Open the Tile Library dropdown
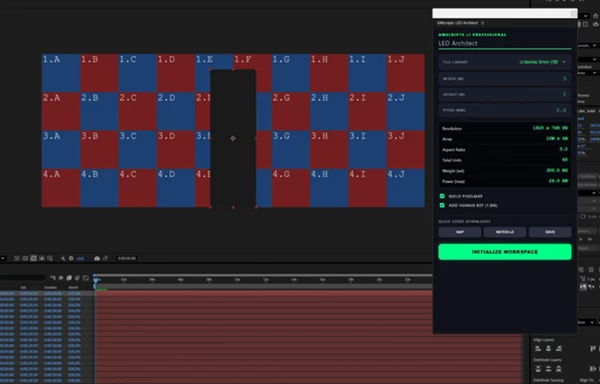 pyautogui.click(x=505, y=62)
